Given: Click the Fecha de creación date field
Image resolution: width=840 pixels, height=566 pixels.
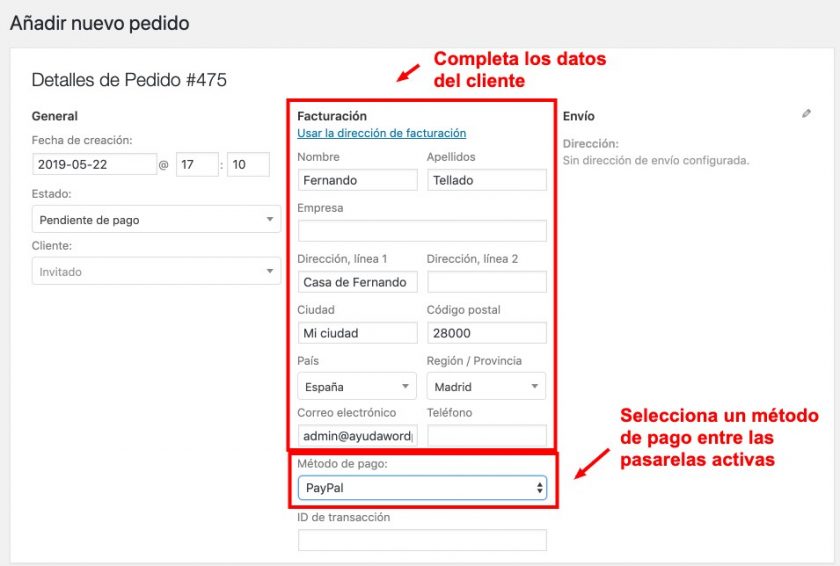Looking at the screenshot, I should (x=92, y=164).
